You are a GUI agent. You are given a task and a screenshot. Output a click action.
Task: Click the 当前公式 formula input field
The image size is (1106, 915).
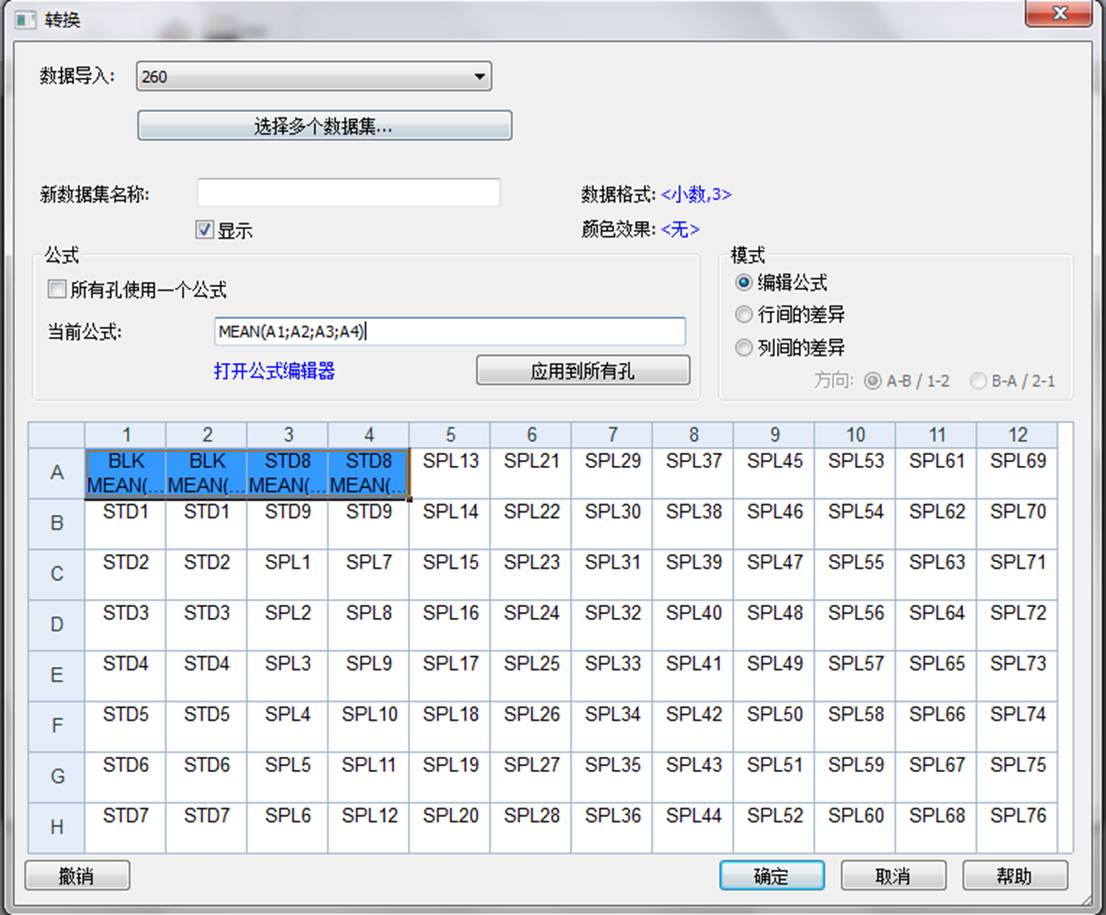tap(450, 332)
